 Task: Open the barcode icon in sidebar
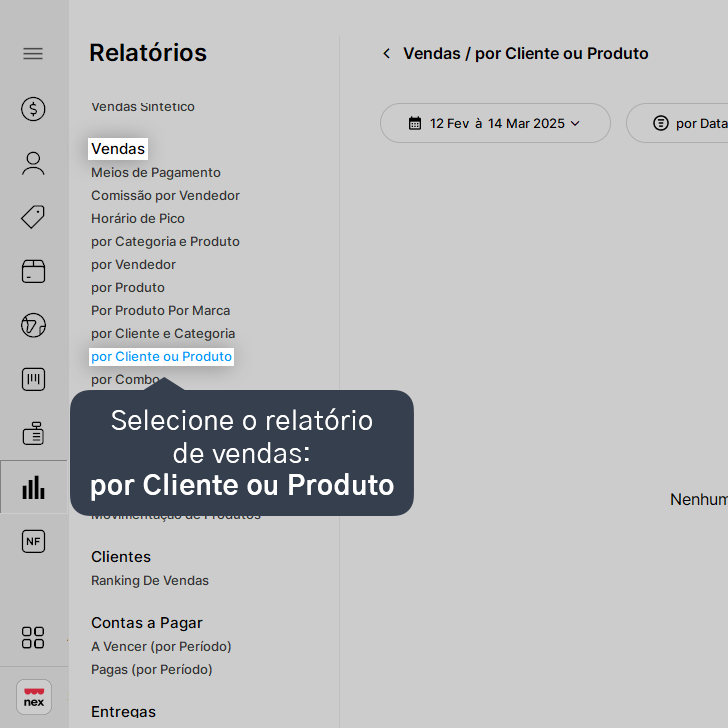33,379
